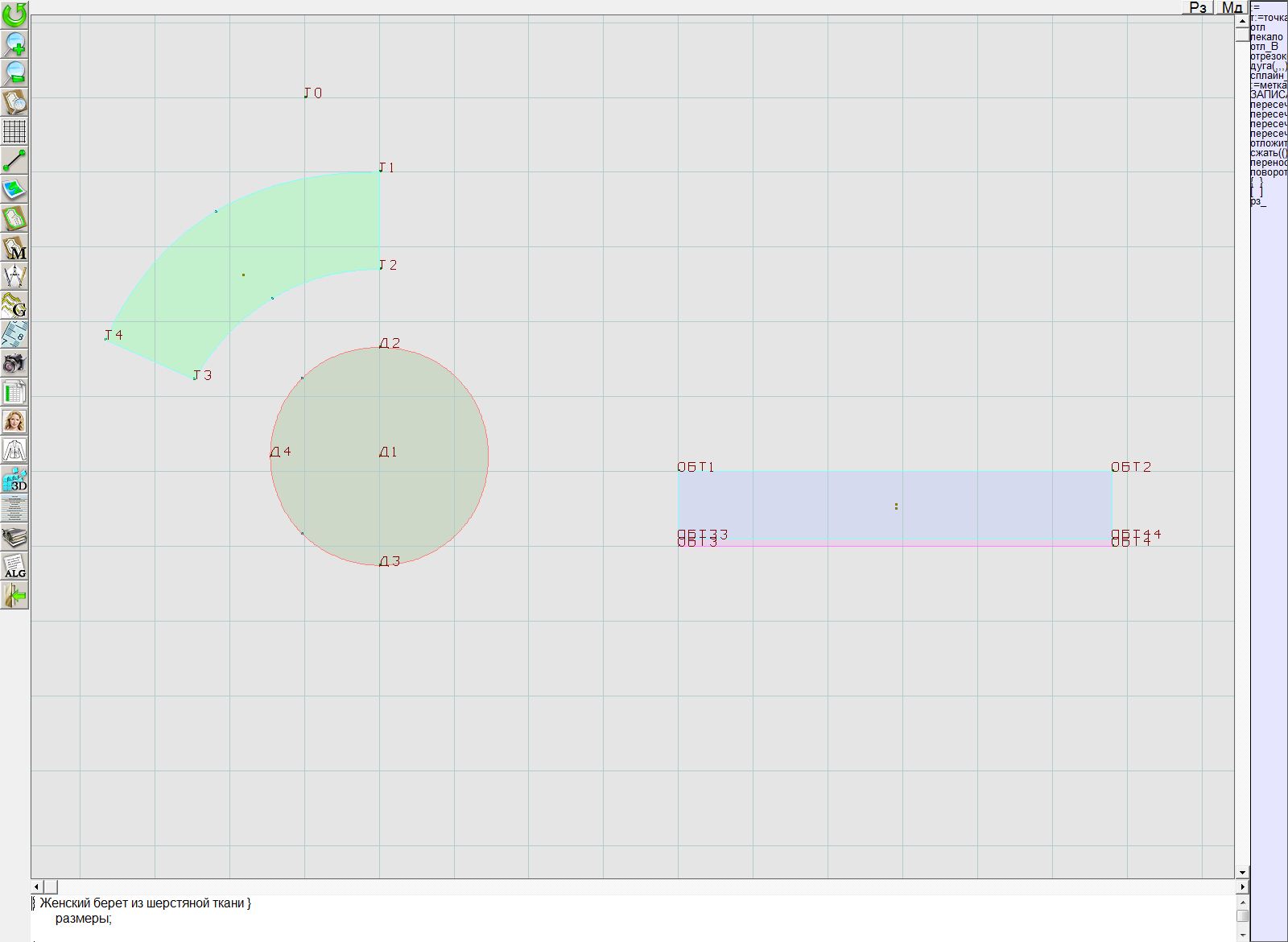Zoom in with the plus magnifier
The height and width of the screenshot is (942, 1288).
click(14, 43)
